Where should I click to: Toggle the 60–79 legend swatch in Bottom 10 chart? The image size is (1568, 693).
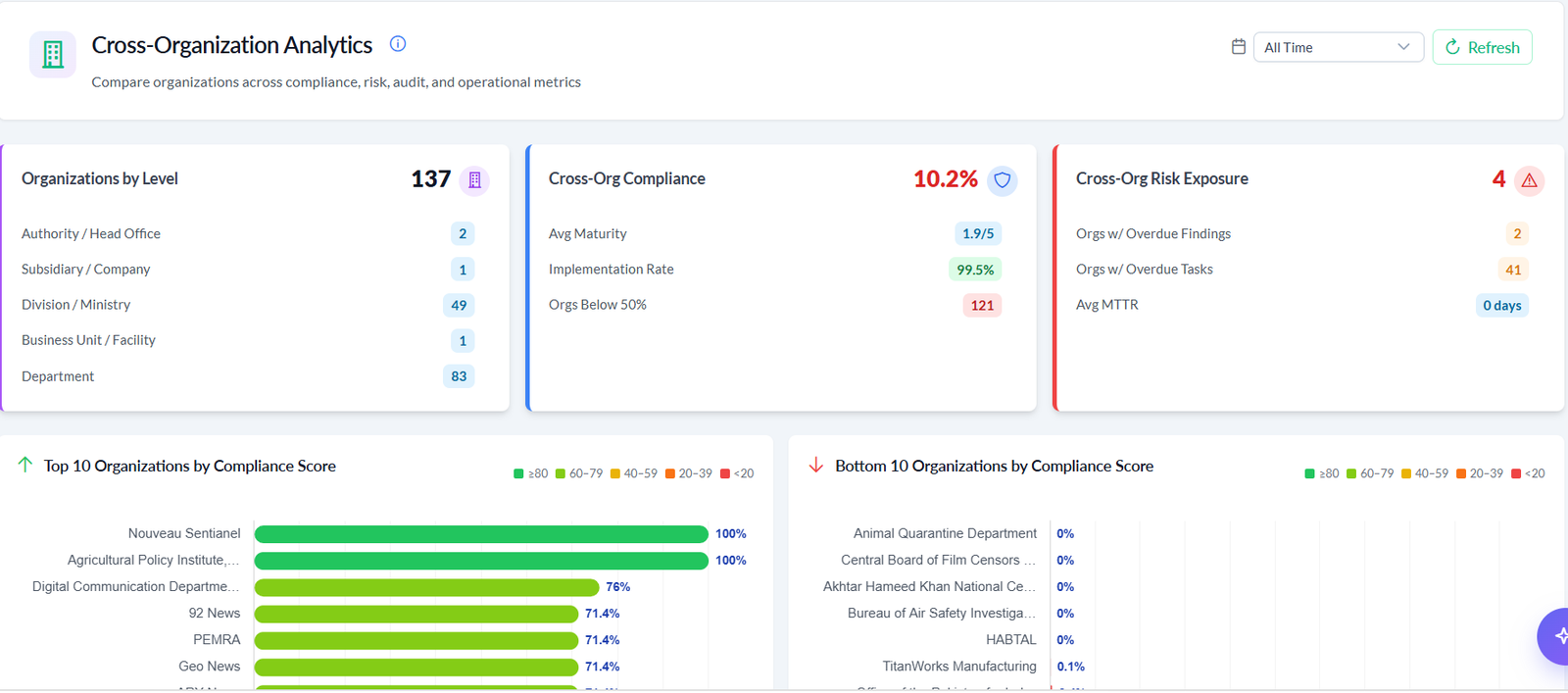tap(1351, 473)
